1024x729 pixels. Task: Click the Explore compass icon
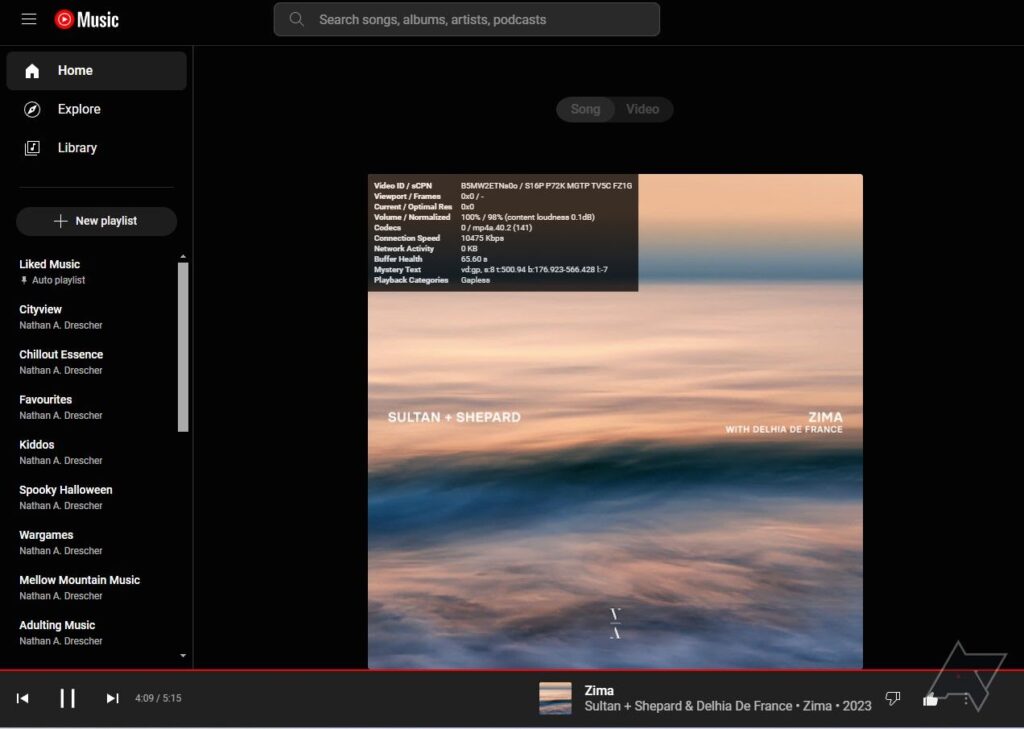tap(32, 109)
